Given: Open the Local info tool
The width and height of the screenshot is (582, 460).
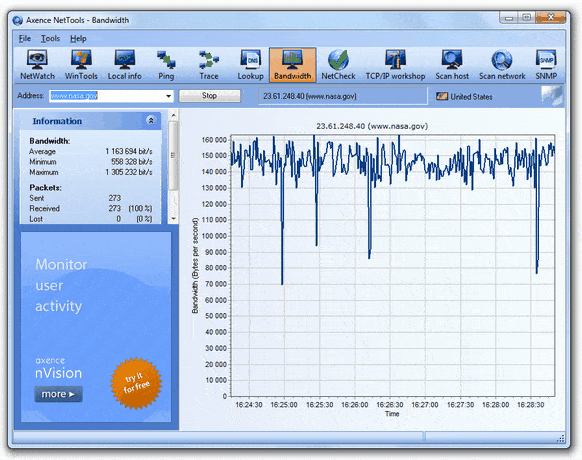Looking at the screenshot, I should tap(124, 65).
